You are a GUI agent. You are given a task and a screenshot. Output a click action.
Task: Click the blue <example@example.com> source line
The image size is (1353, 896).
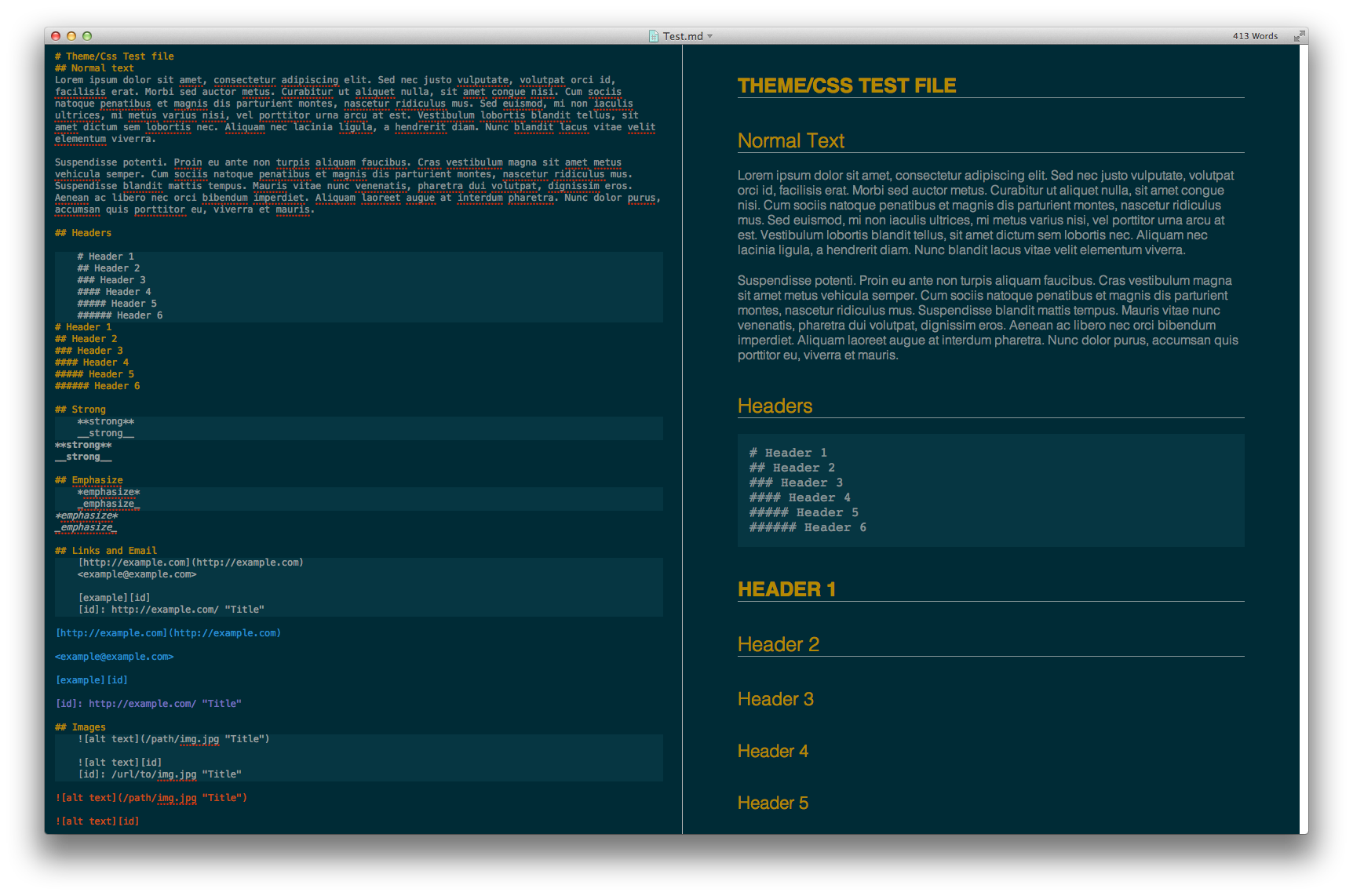click(x=115, y=657)
